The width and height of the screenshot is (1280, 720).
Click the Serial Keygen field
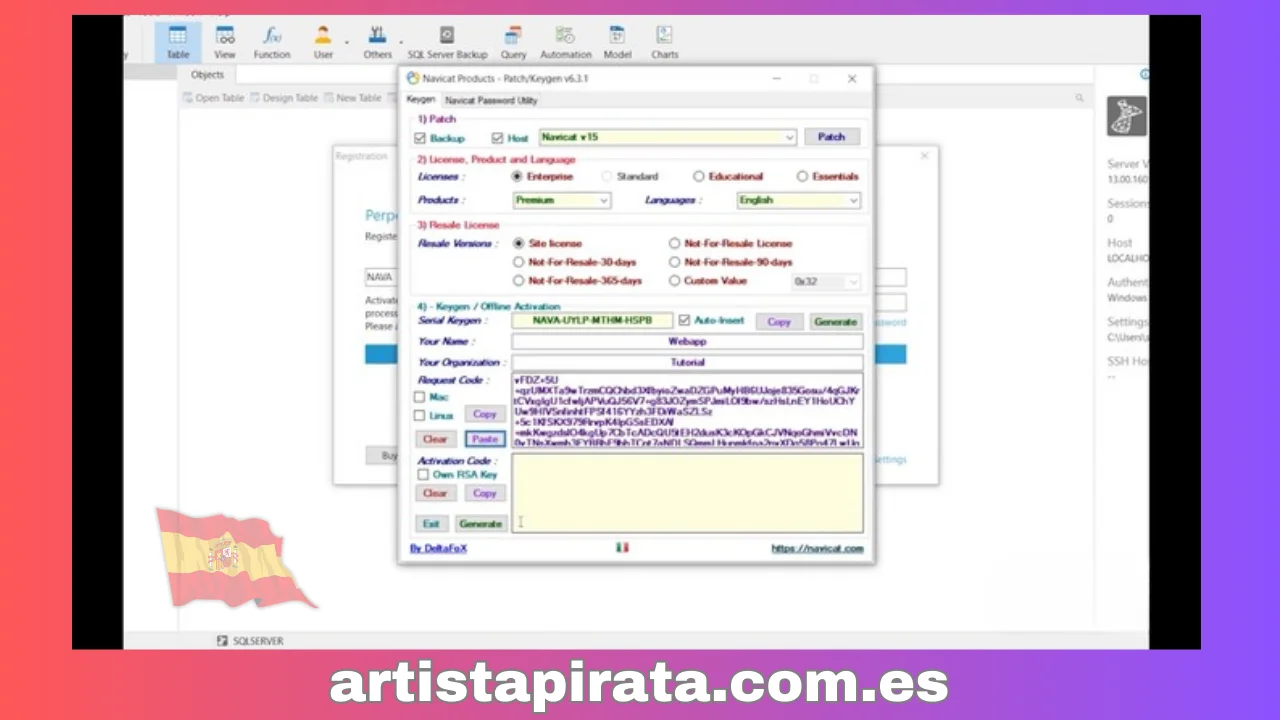592,321
